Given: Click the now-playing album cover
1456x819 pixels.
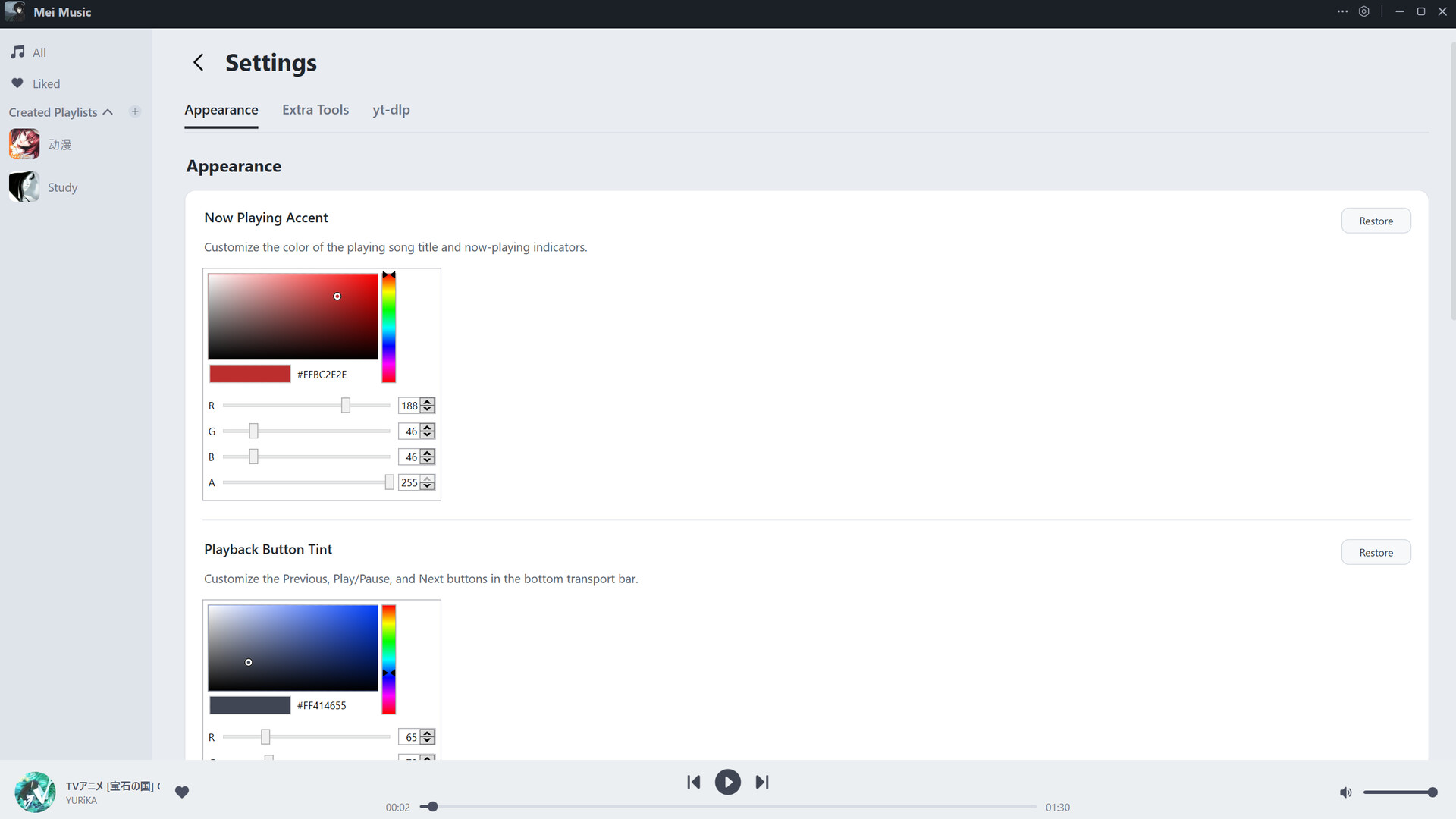Looking at the screenshot, I should (35, 792).
